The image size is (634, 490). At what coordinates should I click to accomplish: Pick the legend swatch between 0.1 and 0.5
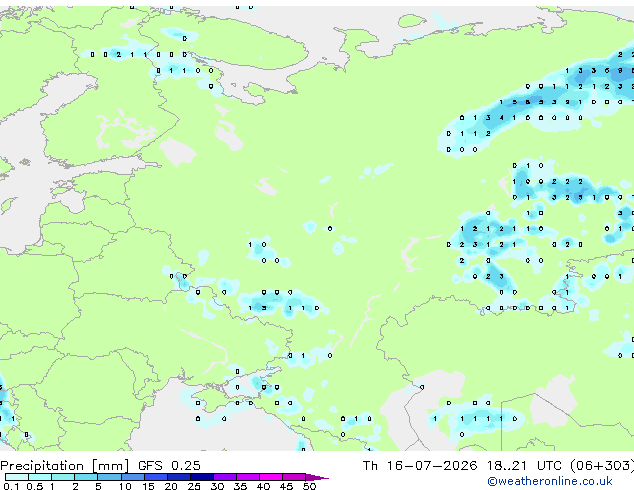coord(17,477)
